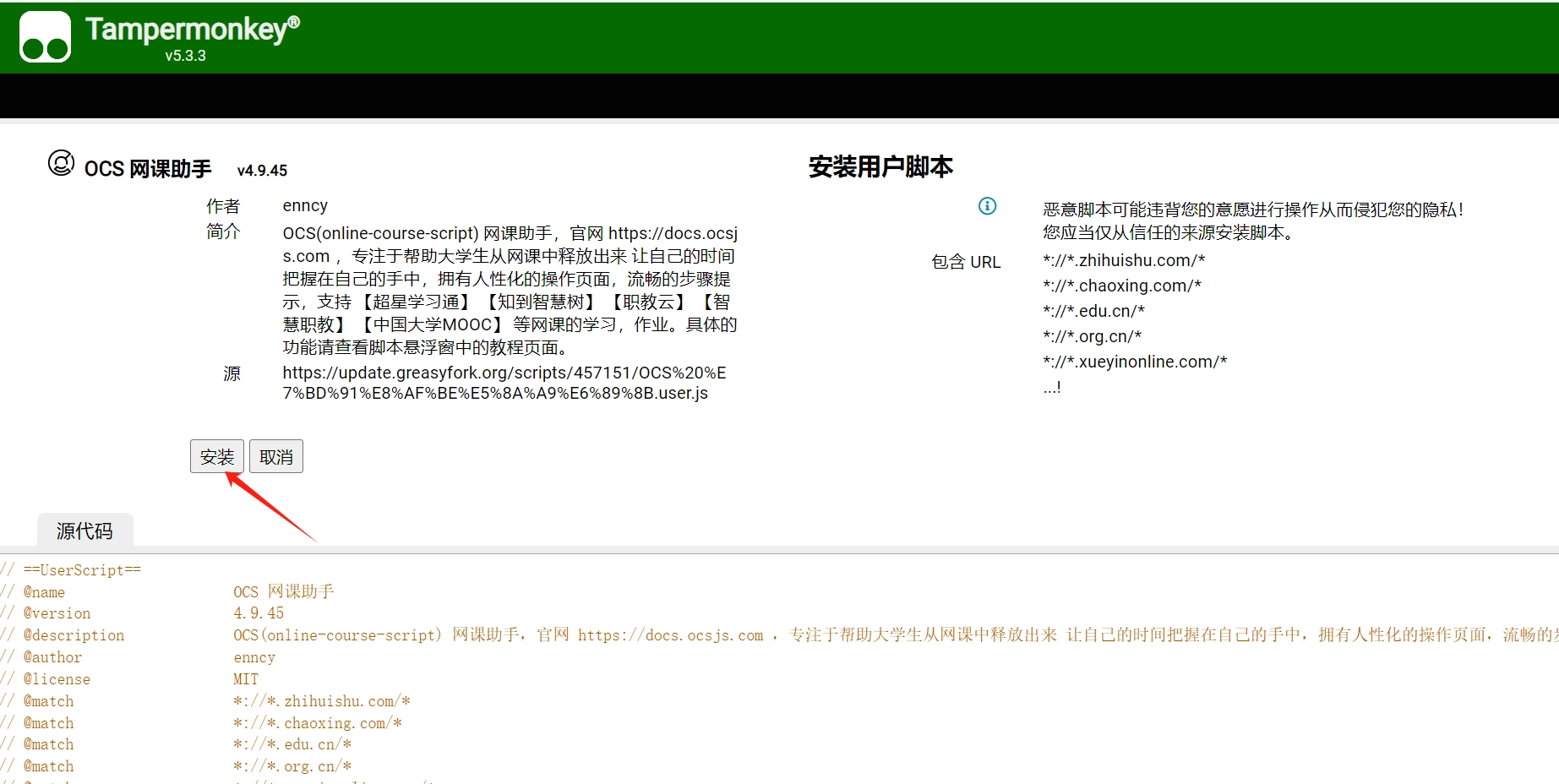This screenshot has height=784, width=1559.
Task: Click the greasyfork source URL text
Action: pyautogui.click(x=504, y=383)
